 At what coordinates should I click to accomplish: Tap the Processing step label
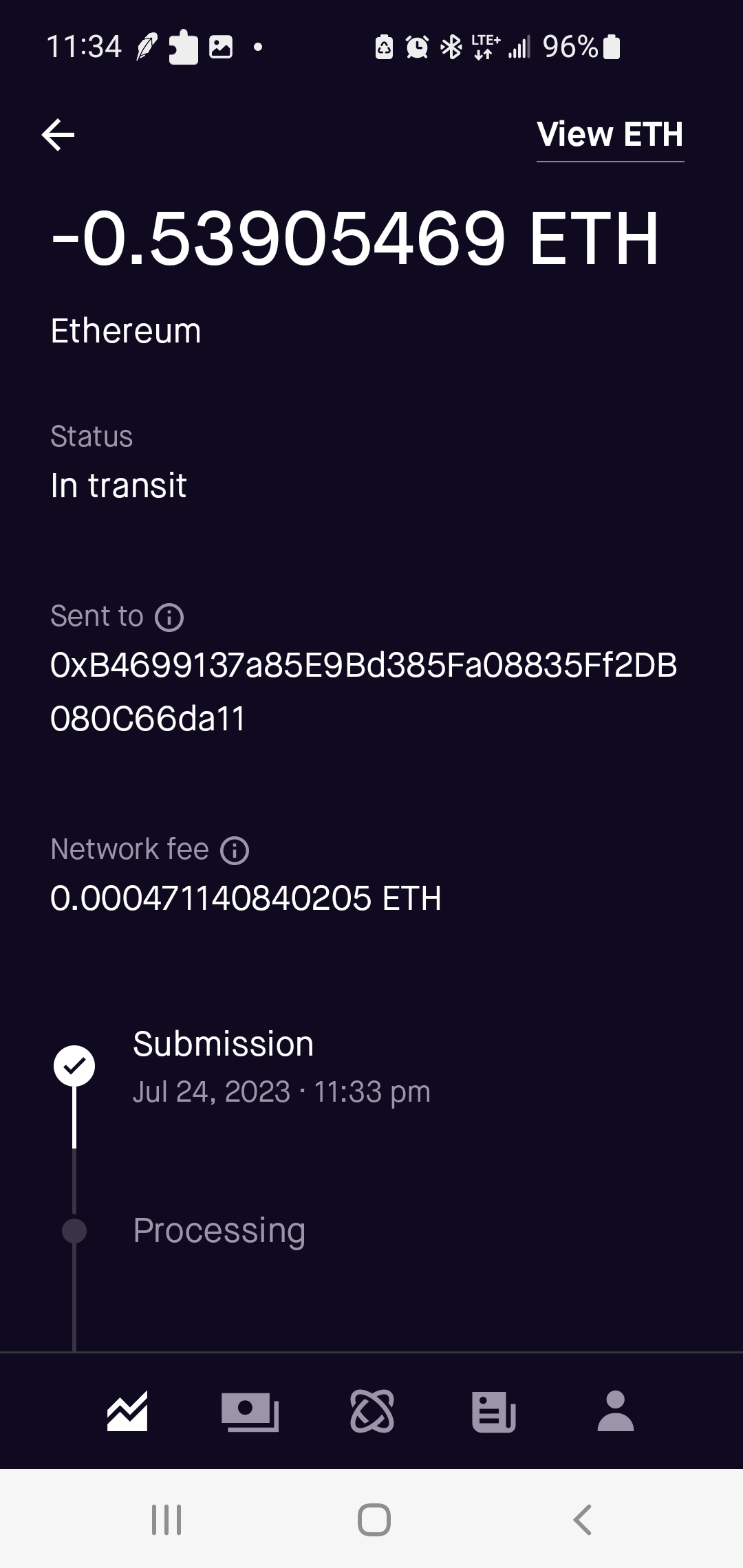pos(219,1231)
